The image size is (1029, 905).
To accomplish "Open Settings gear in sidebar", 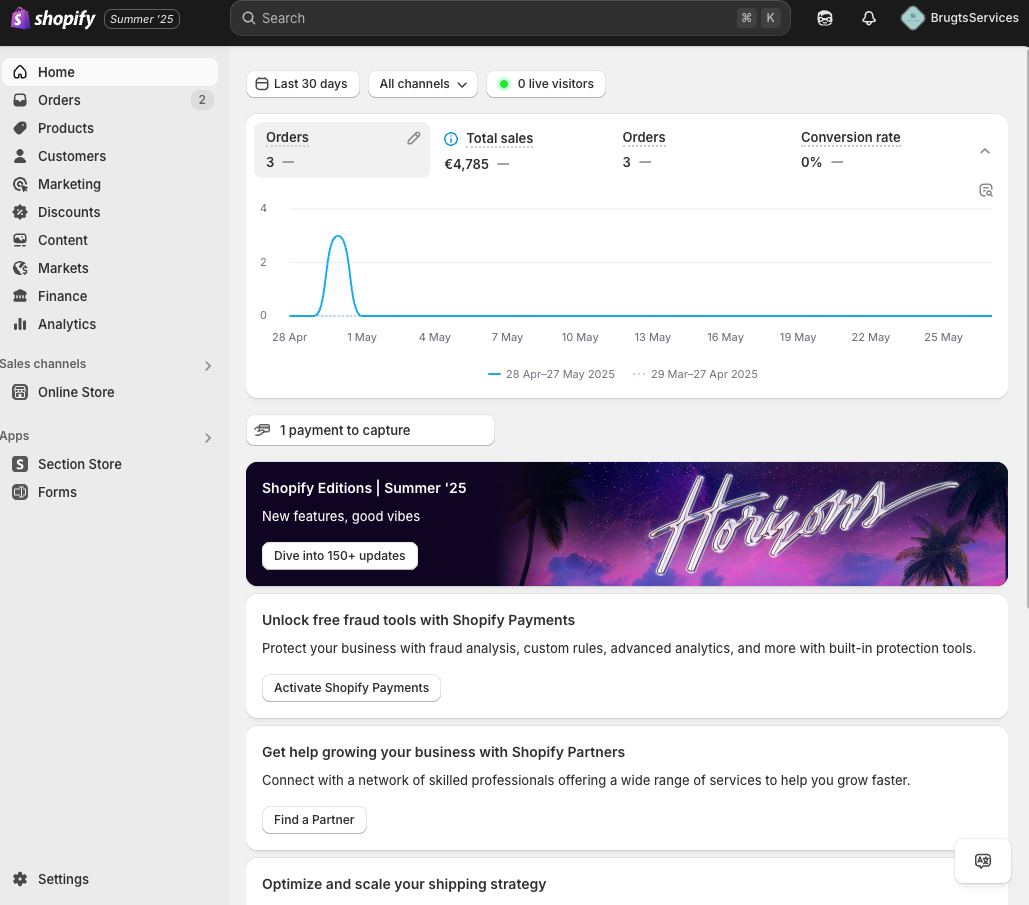I will 20,879.
